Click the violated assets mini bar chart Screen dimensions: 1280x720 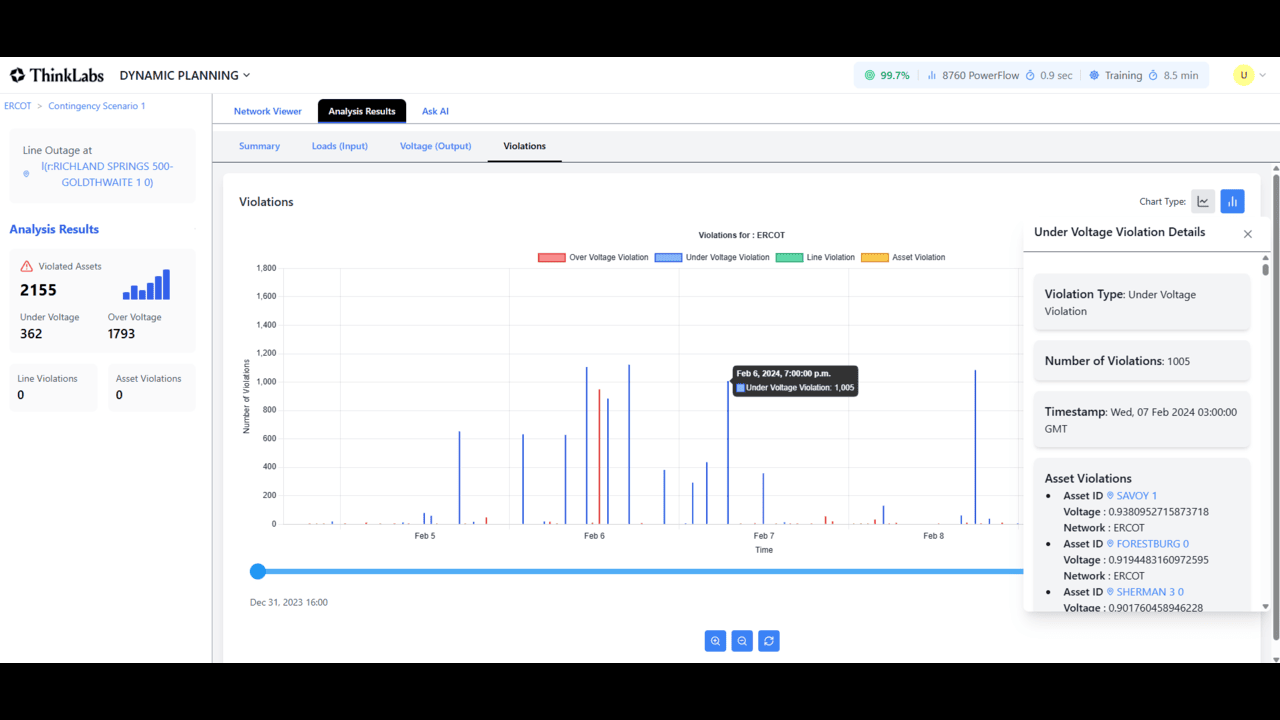point(146,285)
